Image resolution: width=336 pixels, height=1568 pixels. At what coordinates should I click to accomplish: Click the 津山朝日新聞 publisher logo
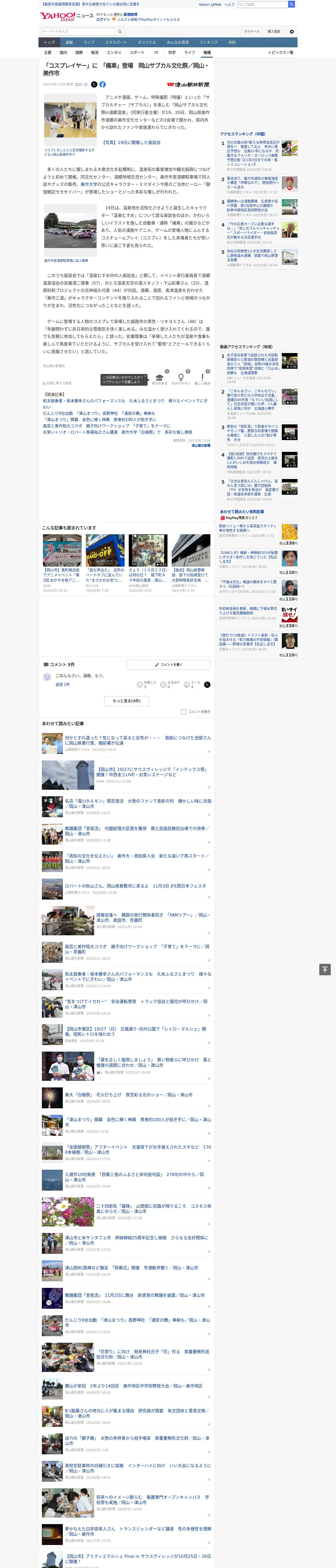click(188, 85)
